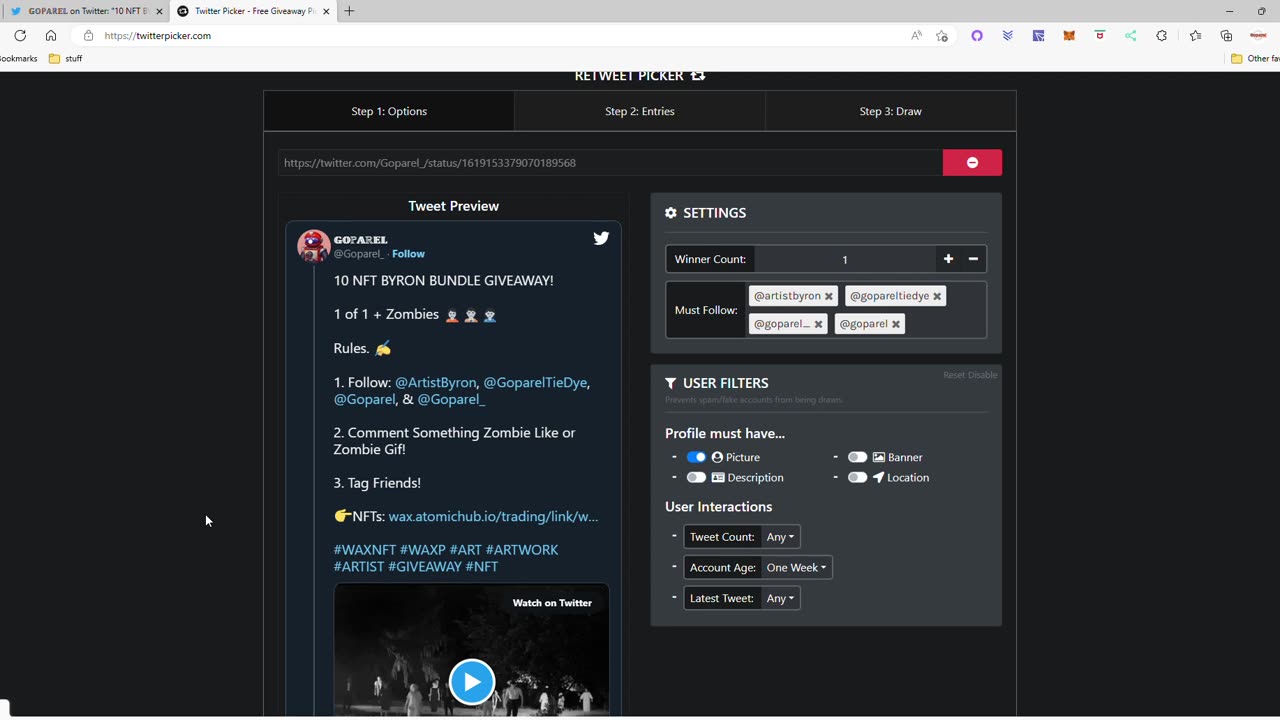Viewport: 1280px width, 720px height.
Task: Click the Read Aloud icon in address bar
Action: click(x=916, y=36)
